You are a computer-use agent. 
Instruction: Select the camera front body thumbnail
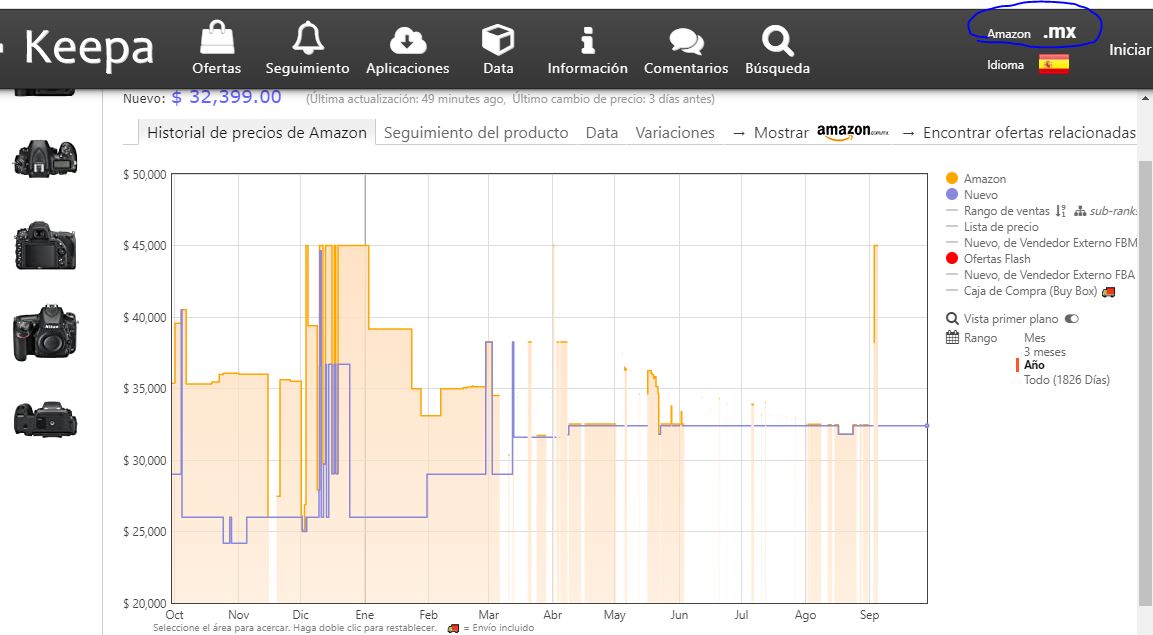[x=46, y=333]
